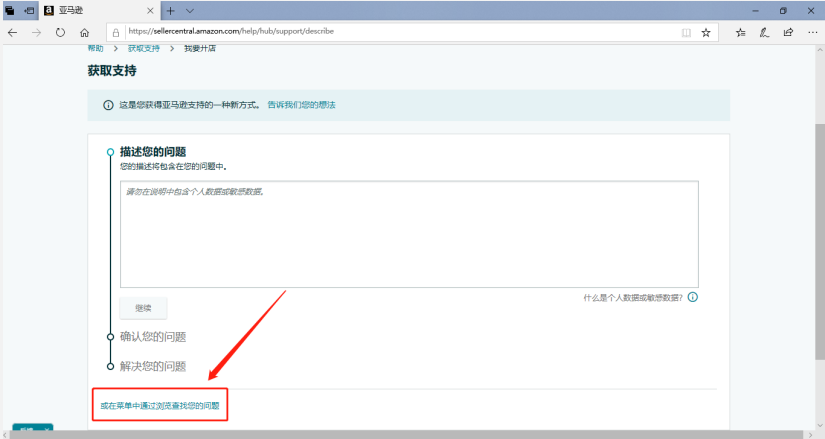
Task: Share this page icon
Action: click(x=788, y=33)
